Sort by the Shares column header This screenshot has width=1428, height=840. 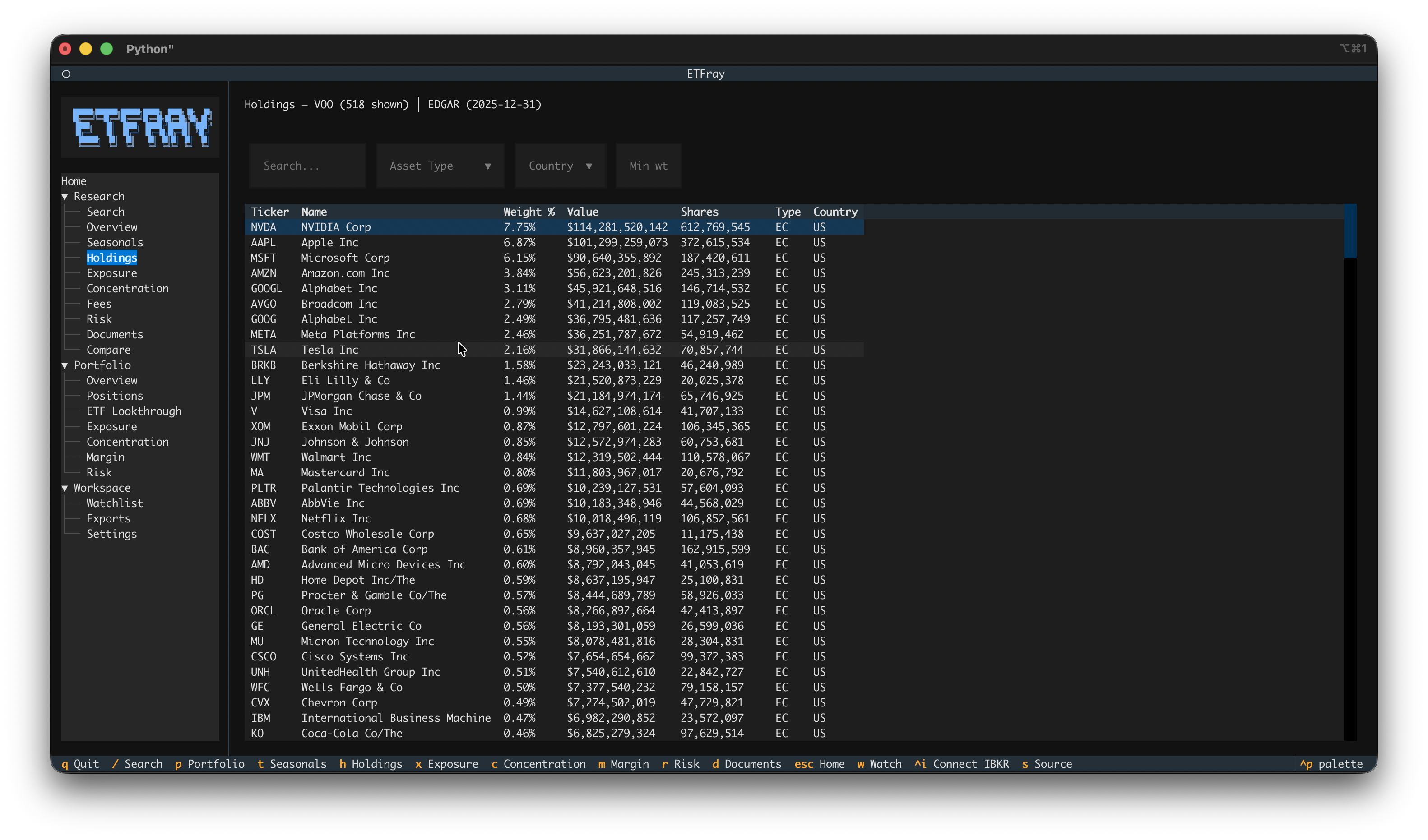pyautogui.click(x=699, y=212)
